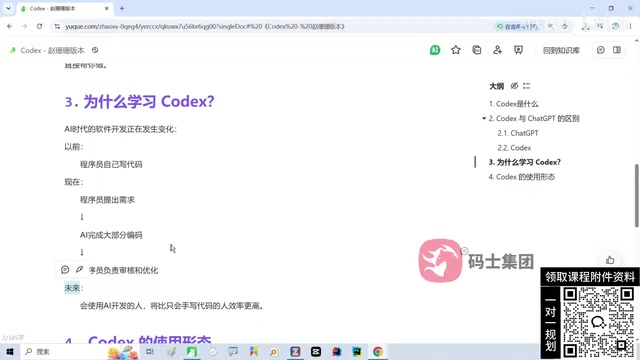The image size is (640, 360).
Task: Open the black CapCut icon on taskbar
Action: click(316, 351)
